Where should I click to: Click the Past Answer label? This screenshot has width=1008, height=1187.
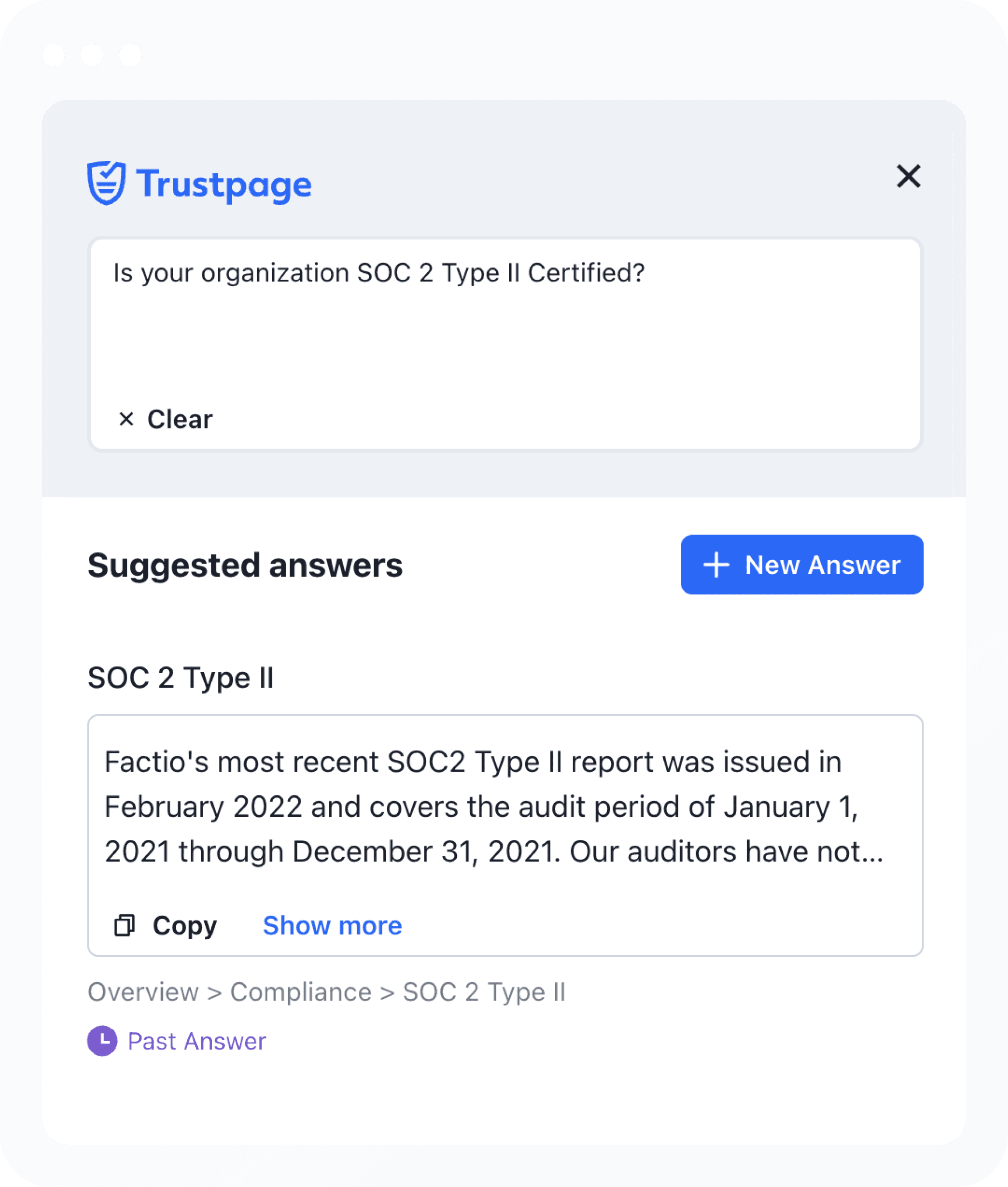point(196,1041)
